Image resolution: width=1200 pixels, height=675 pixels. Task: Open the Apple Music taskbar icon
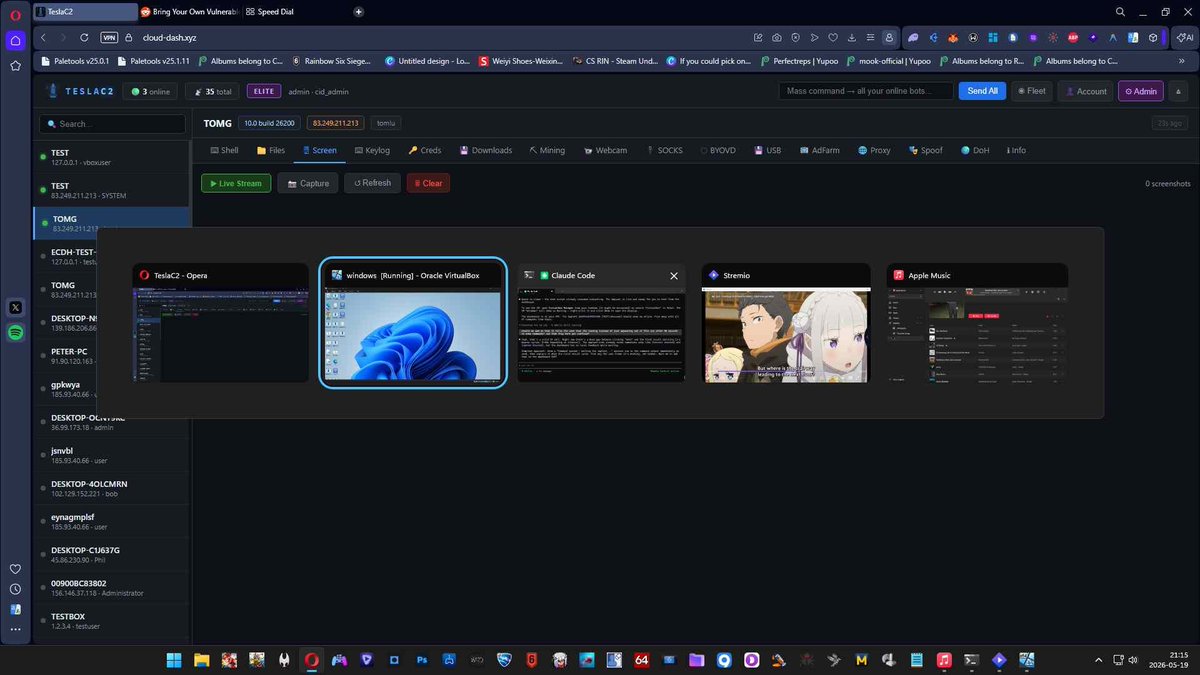944,660
